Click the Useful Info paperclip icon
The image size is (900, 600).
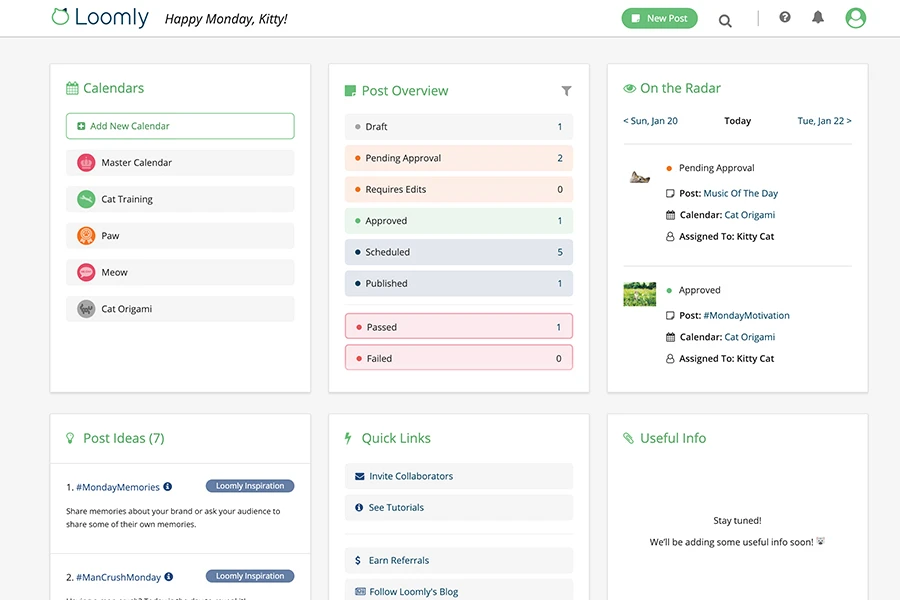629,439
